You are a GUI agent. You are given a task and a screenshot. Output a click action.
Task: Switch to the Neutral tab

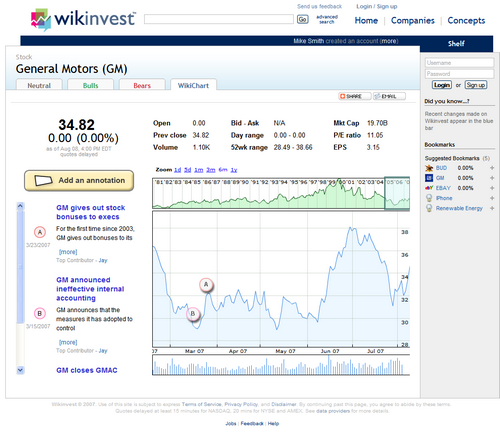(39, 85)
